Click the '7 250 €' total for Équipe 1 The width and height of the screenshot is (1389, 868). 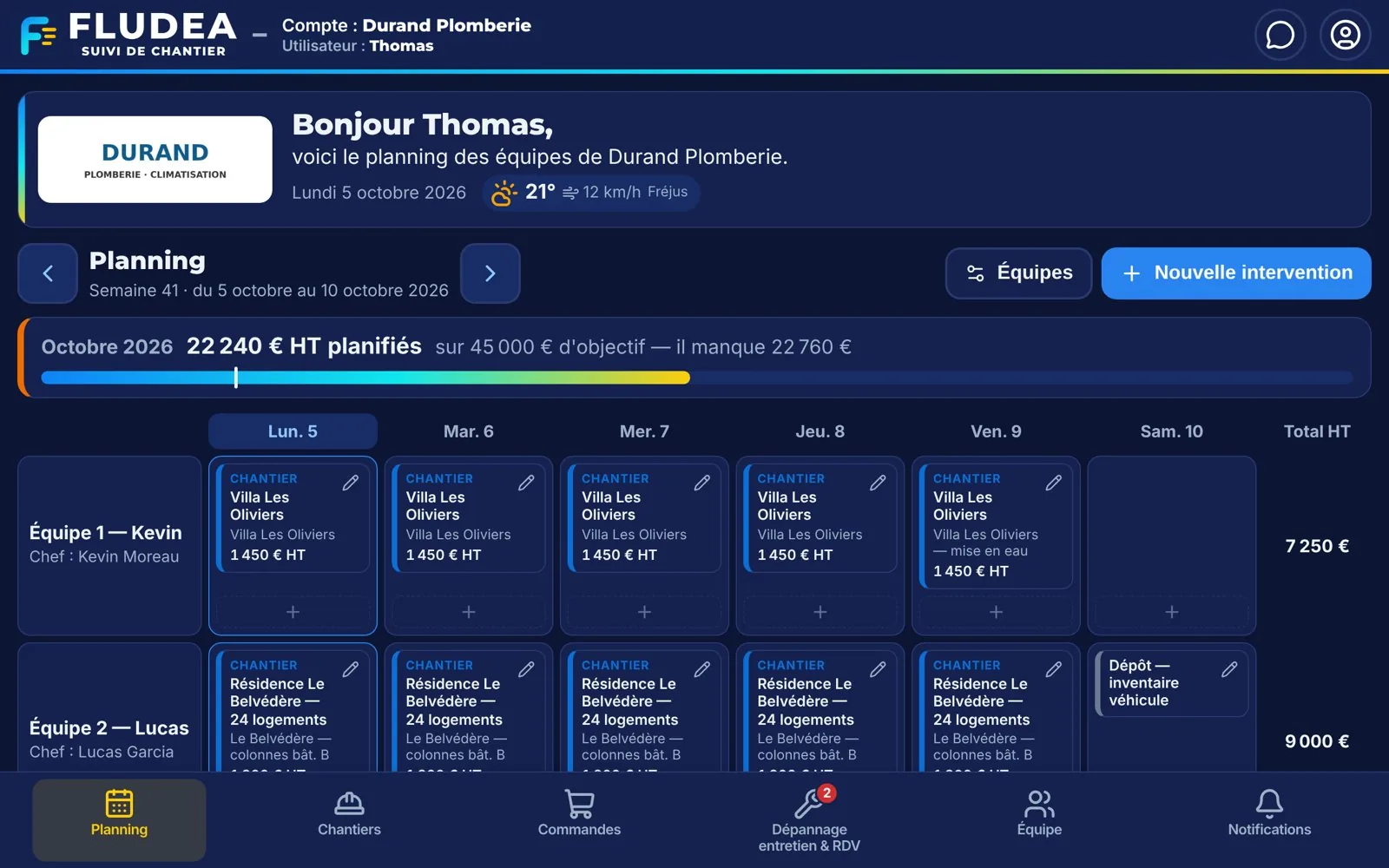pyautogui.click(x=1317, y=546)
